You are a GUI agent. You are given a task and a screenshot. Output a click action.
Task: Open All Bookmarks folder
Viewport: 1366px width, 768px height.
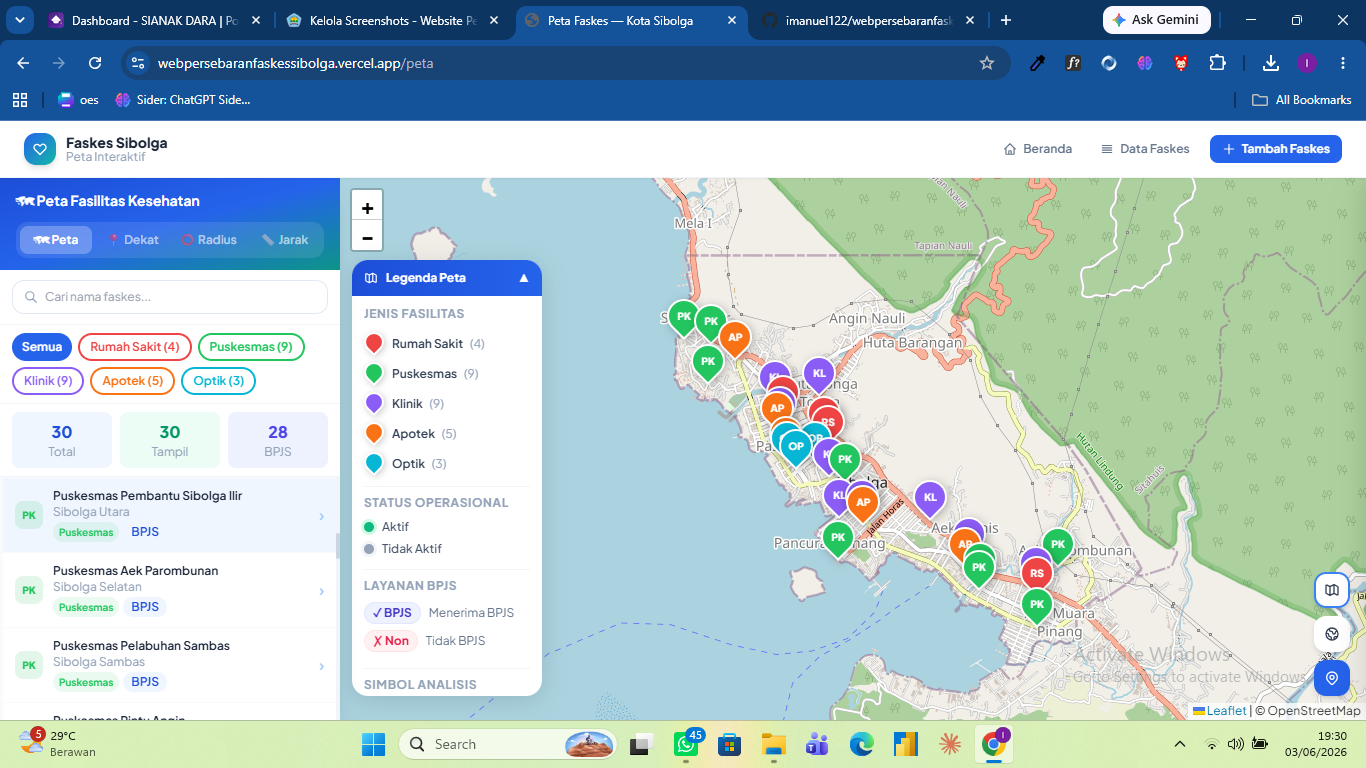[1302, 99]
